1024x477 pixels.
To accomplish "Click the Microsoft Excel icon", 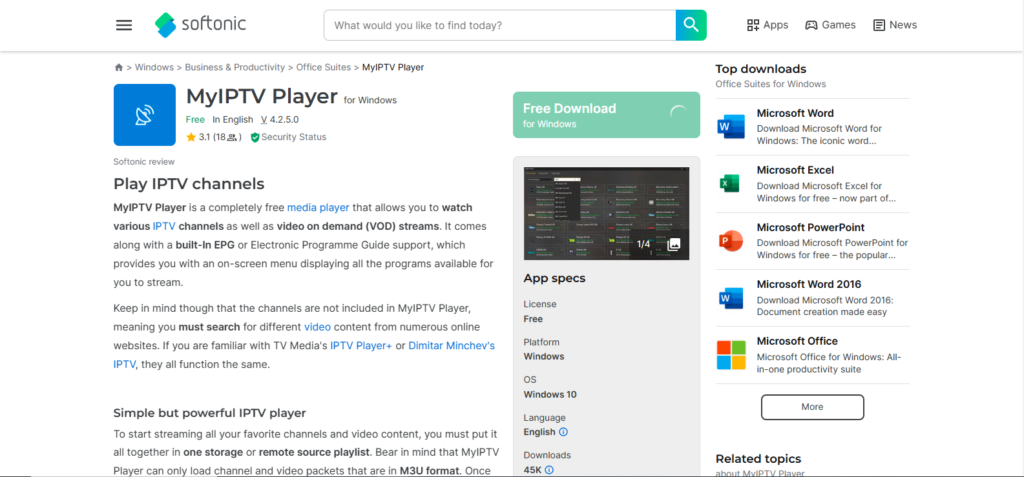I will pyautogui.click(x=731, y=184).
